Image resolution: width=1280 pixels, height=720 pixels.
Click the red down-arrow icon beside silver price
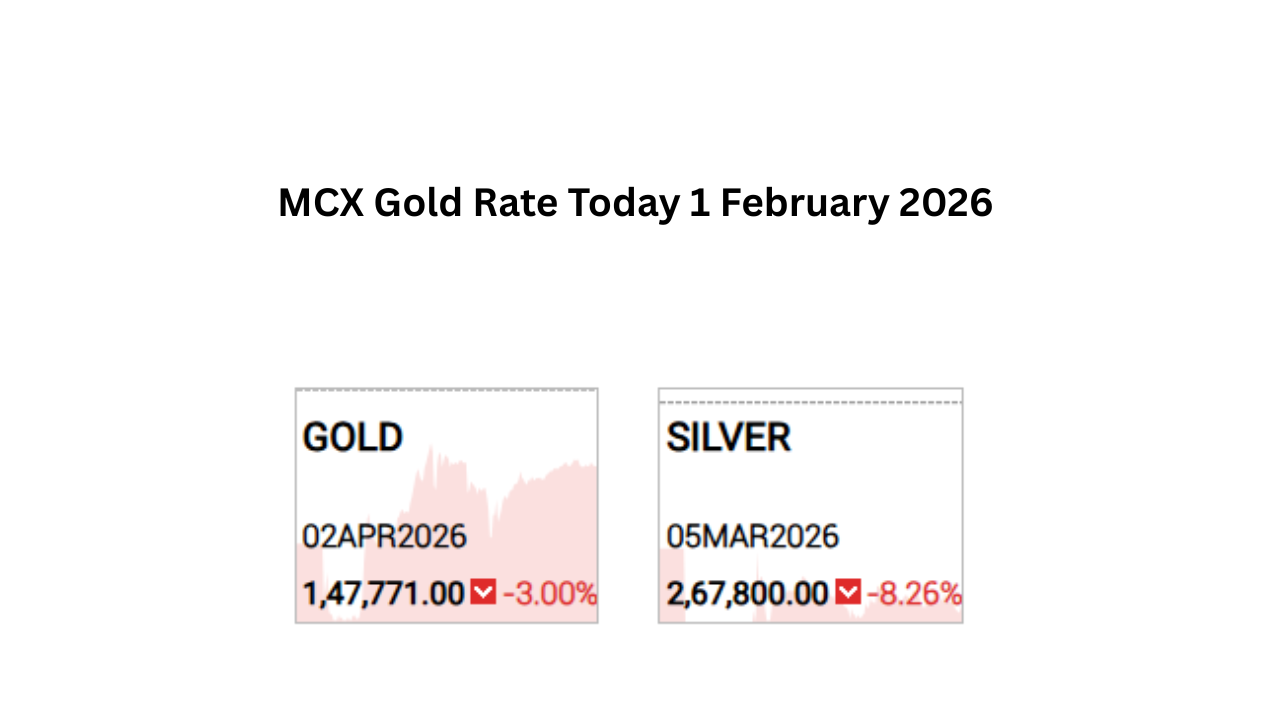(x=848, y=593)
